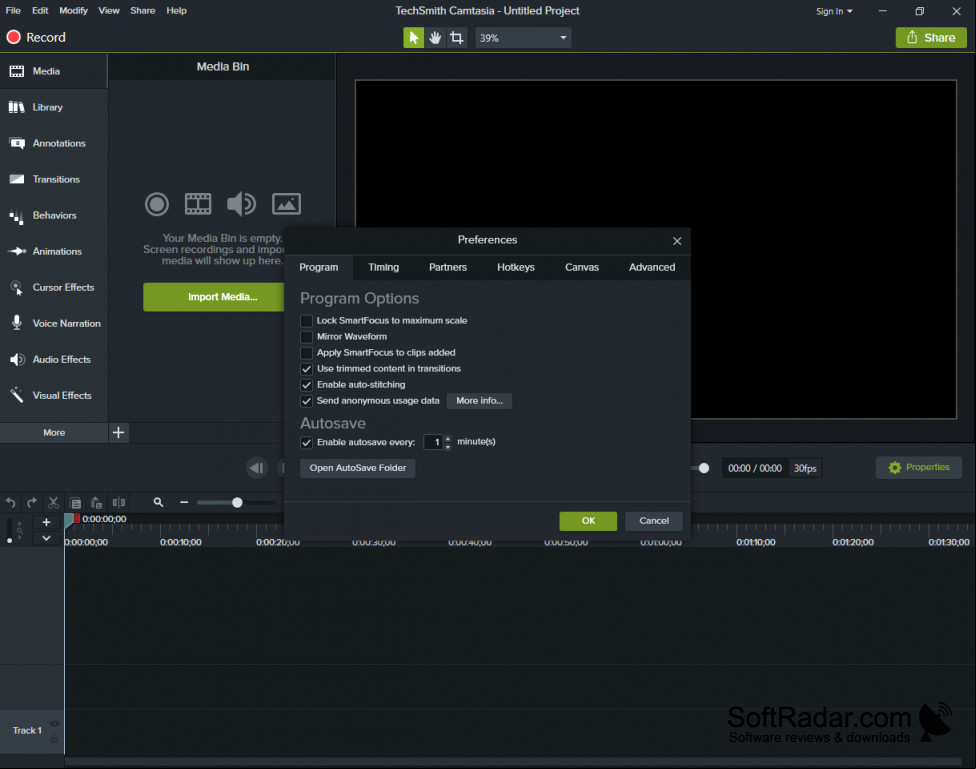Viewport: 976px width, 769px height.
Task: Open the Help menu
Action: [176, 11]
